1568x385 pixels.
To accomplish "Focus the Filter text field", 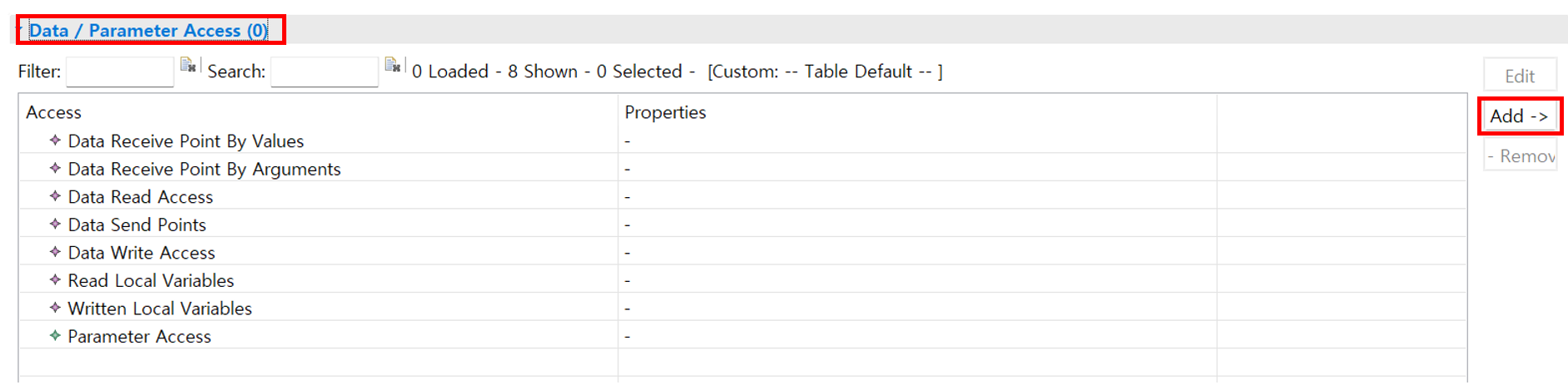I will coord(120,72).
